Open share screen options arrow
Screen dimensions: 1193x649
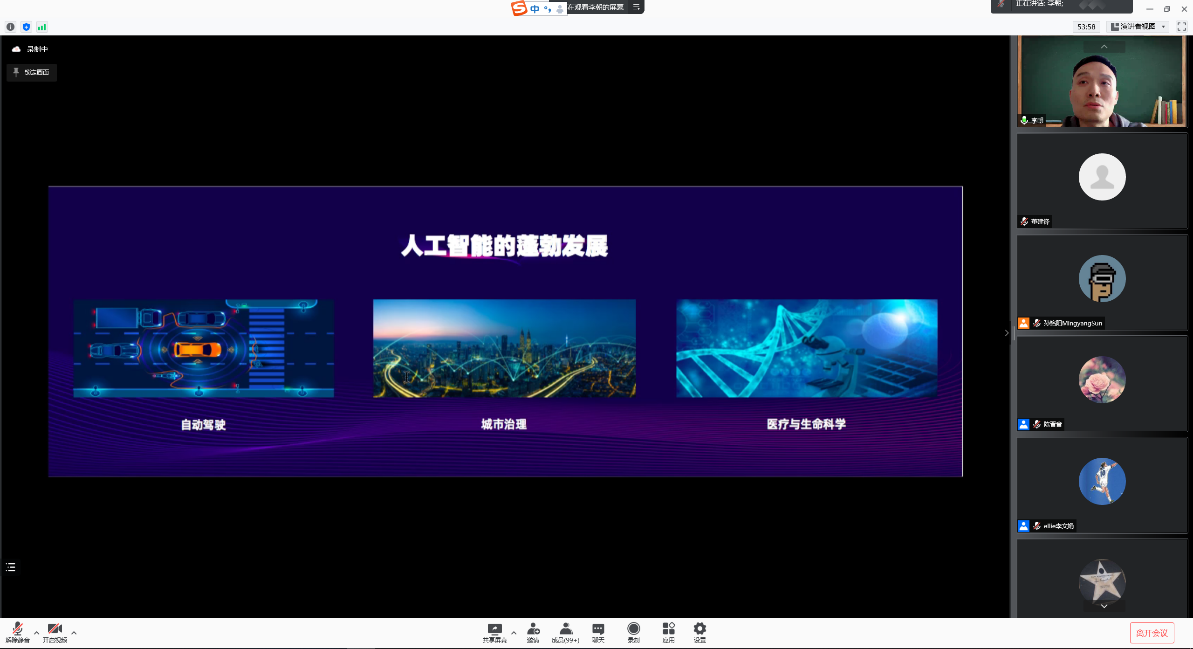tap(514, 632)
